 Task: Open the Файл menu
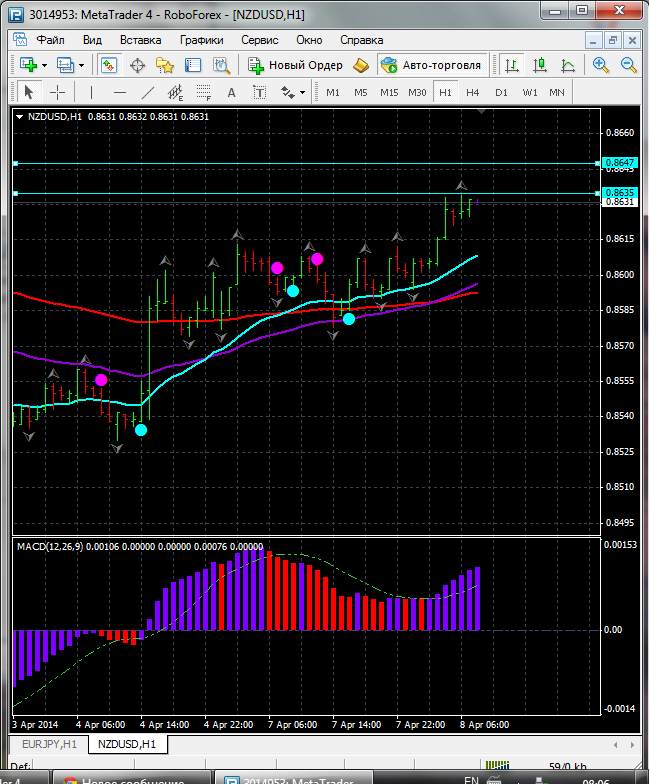50,40
